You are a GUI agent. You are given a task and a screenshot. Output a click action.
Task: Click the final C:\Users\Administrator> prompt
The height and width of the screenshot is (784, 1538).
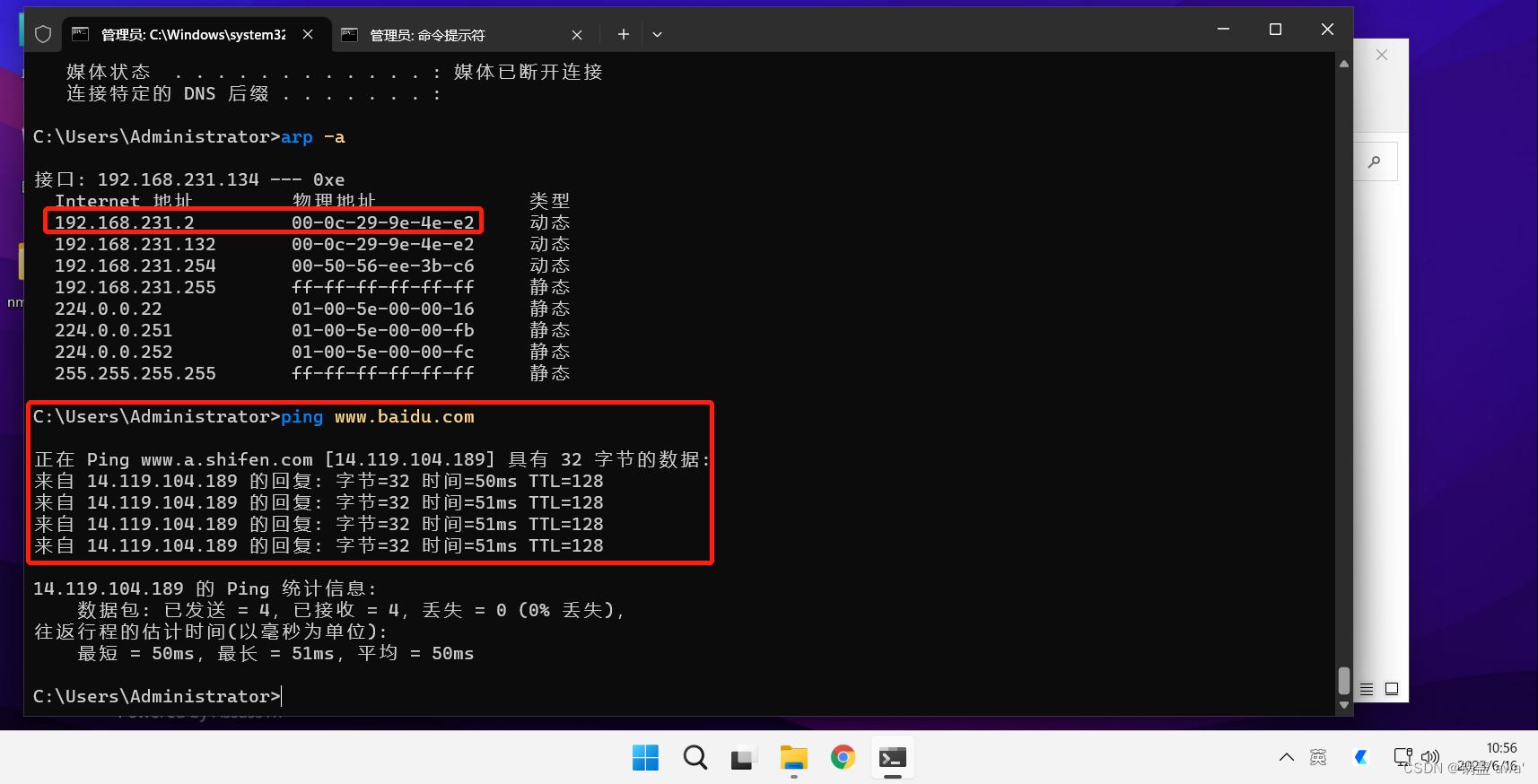(157, 697)
